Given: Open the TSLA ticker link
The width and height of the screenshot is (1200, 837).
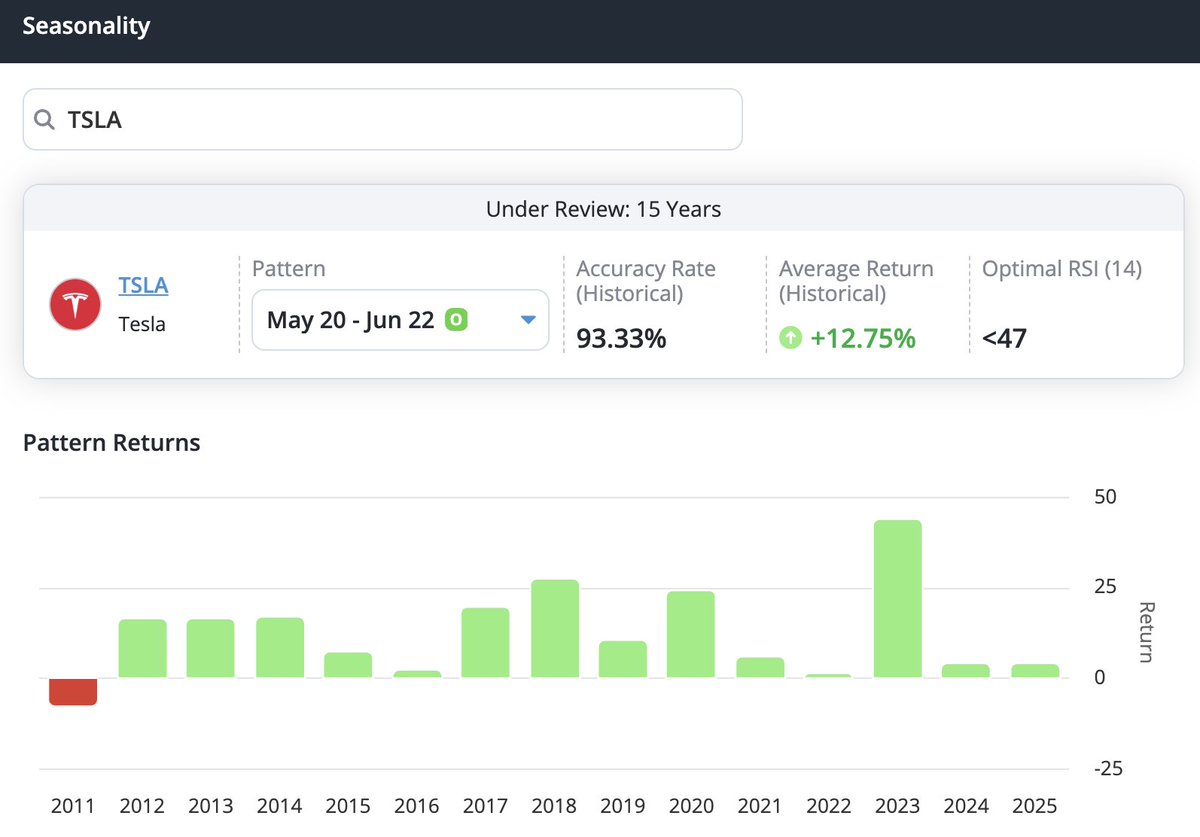Looking at the screenshot, I should pos(143,285).
